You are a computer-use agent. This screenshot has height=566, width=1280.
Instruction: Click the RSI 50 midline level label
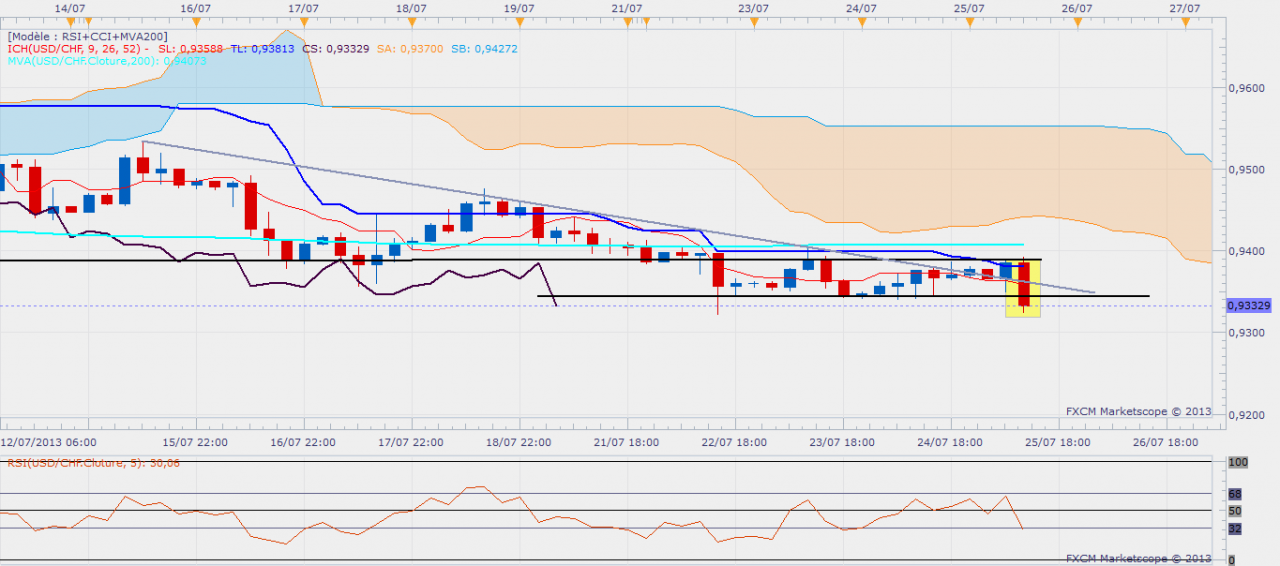point(1234,511)
